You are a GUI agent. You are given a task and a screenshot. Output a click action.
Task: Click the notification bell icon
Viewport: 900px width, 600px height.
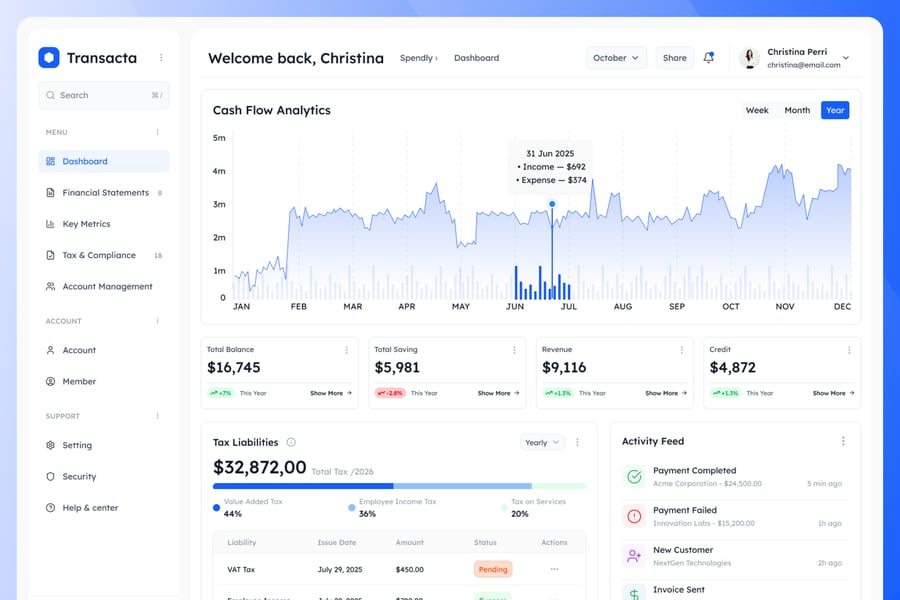pos(709,58)
